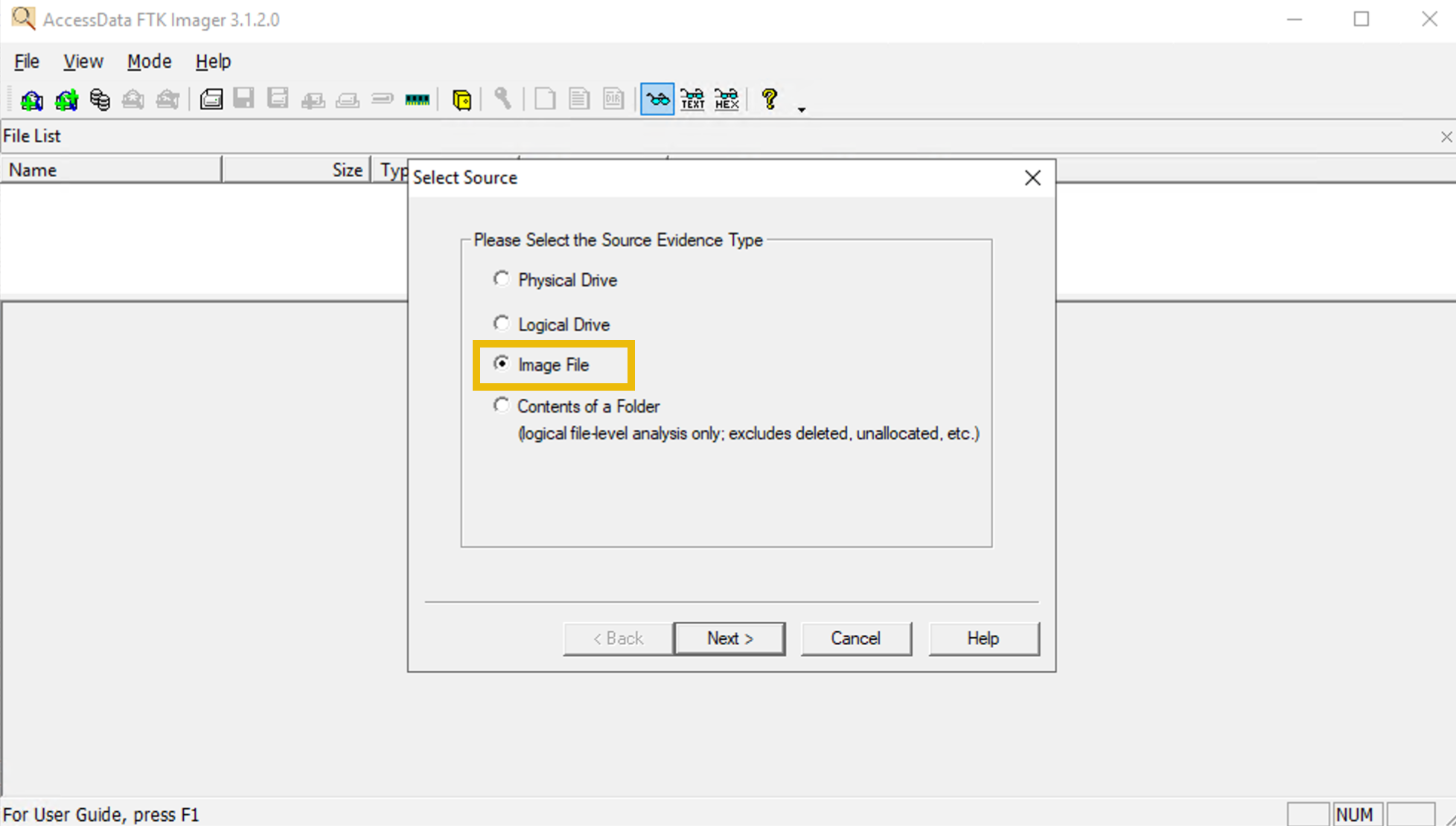Open the Image Mounting tool icon

(x=100, y=100)
